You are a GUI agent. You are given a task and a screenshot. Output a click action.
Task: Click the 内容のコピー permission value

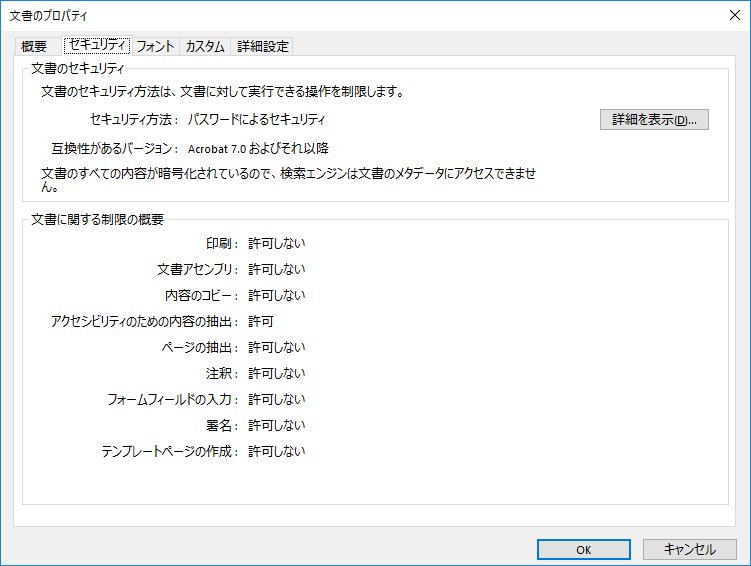click(x=277, y=295)
